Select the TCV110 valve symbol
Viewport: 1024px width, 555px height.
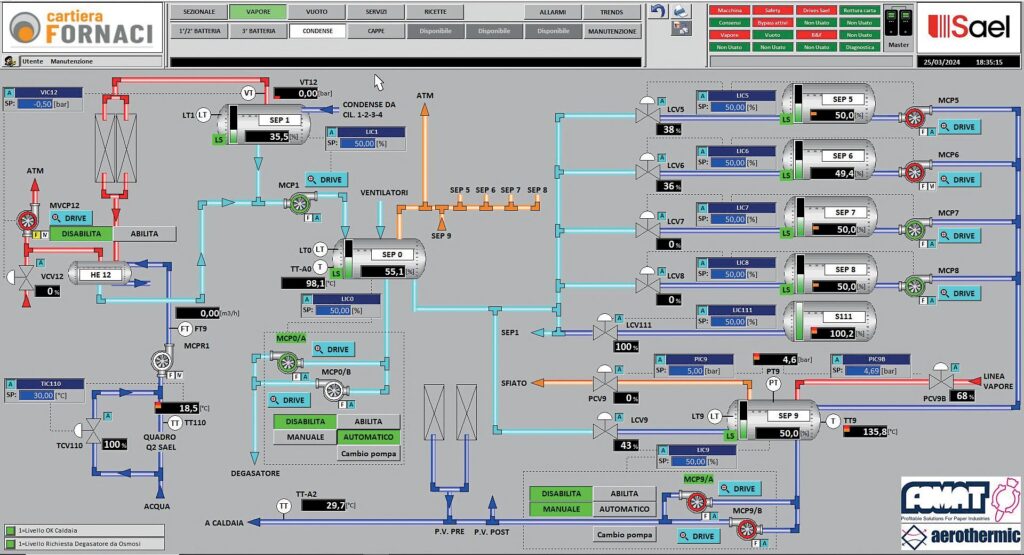click(91, 428)
